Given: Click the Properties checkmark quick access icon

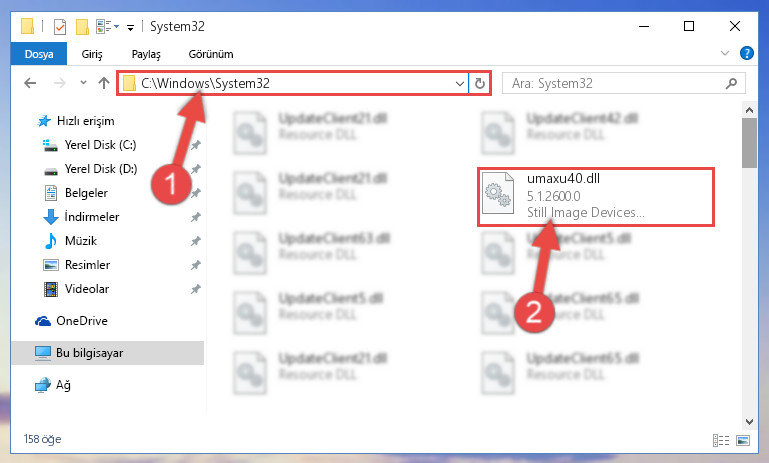Looking at the screenshot, I should pos(60,26).
